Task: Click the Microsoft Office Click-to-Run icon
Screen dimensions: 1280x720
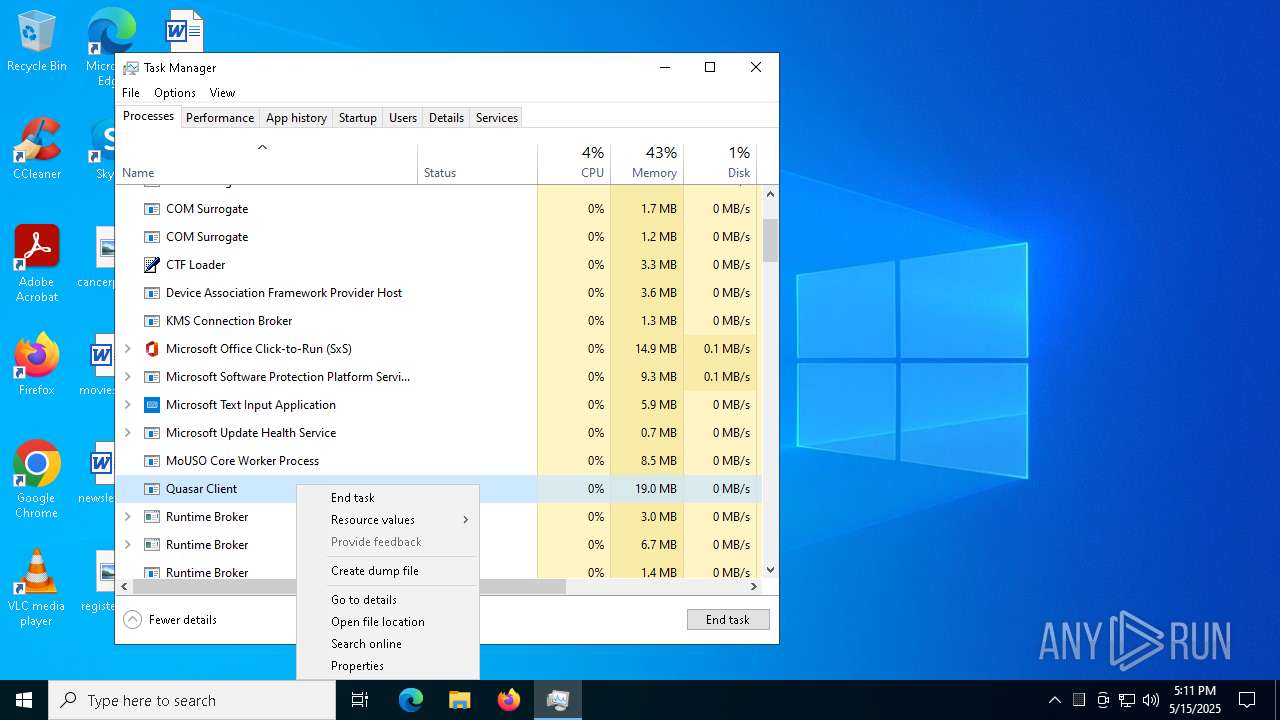Action: pos(152,349)
